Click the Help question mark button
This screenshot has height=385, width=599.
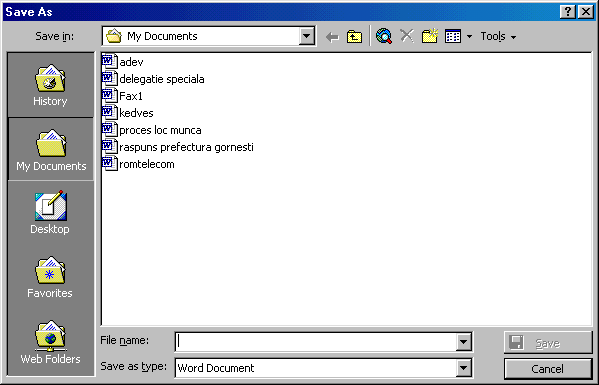pos(568,12)
